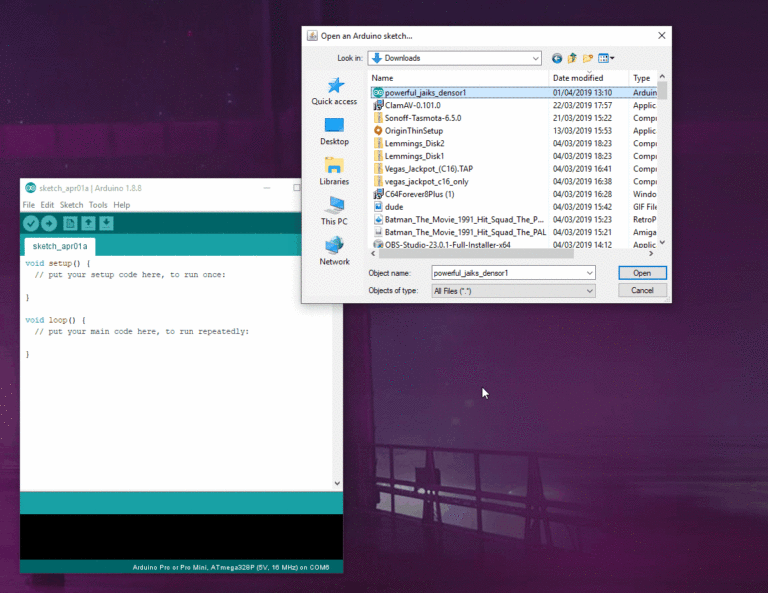Image resolution: width=768 pixels, height=593 pixels.
Task: Click the Save sketch down-arrow icon
Action: click(106, 223)
